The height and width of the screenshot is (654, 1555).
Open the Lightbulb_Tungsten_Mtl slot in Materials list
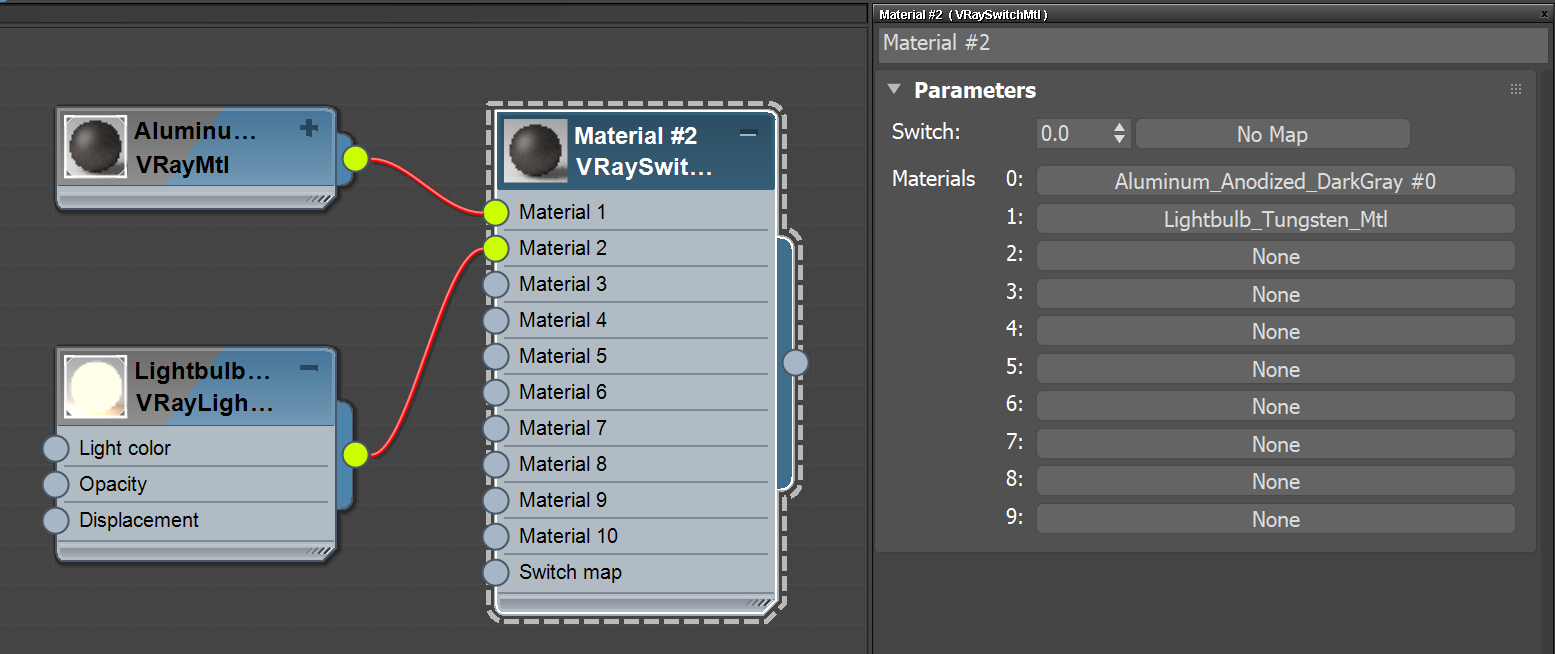(1276, 218)
